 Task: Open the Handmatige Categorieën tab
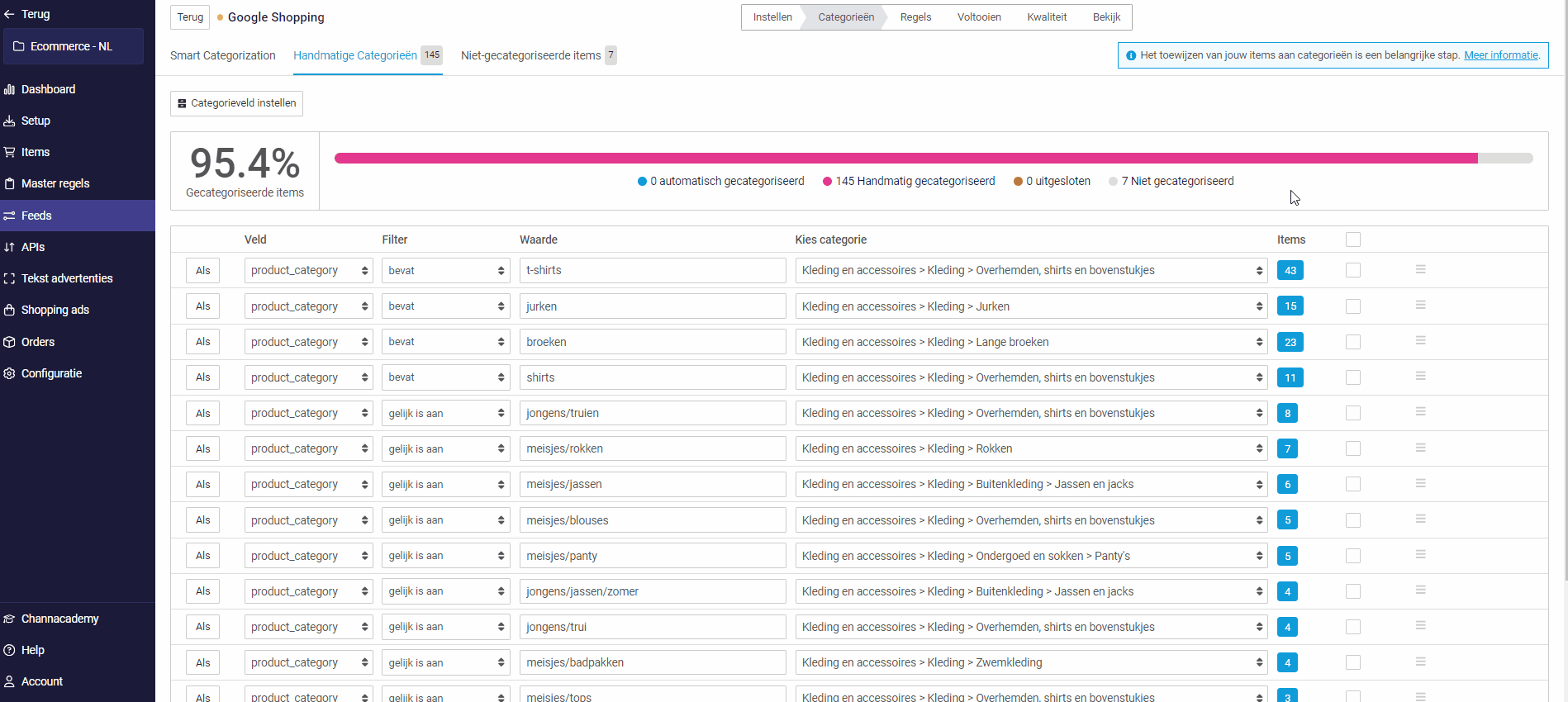(x=368, y=55)
